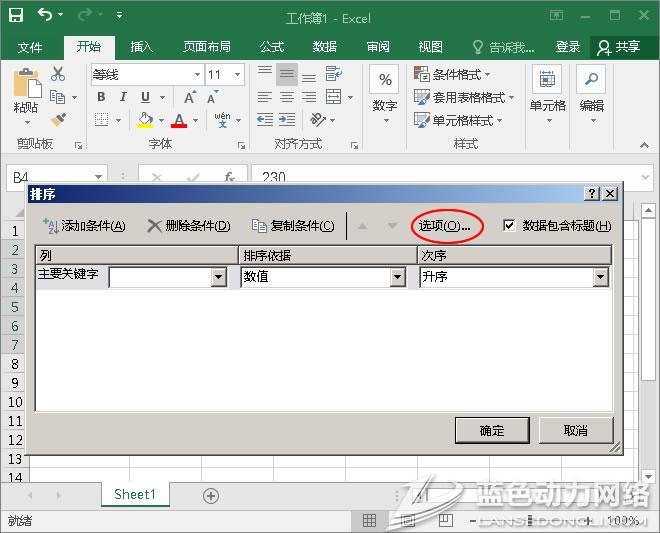
Task: Click the Undo arrow icon
Action: tap(45, 15)
